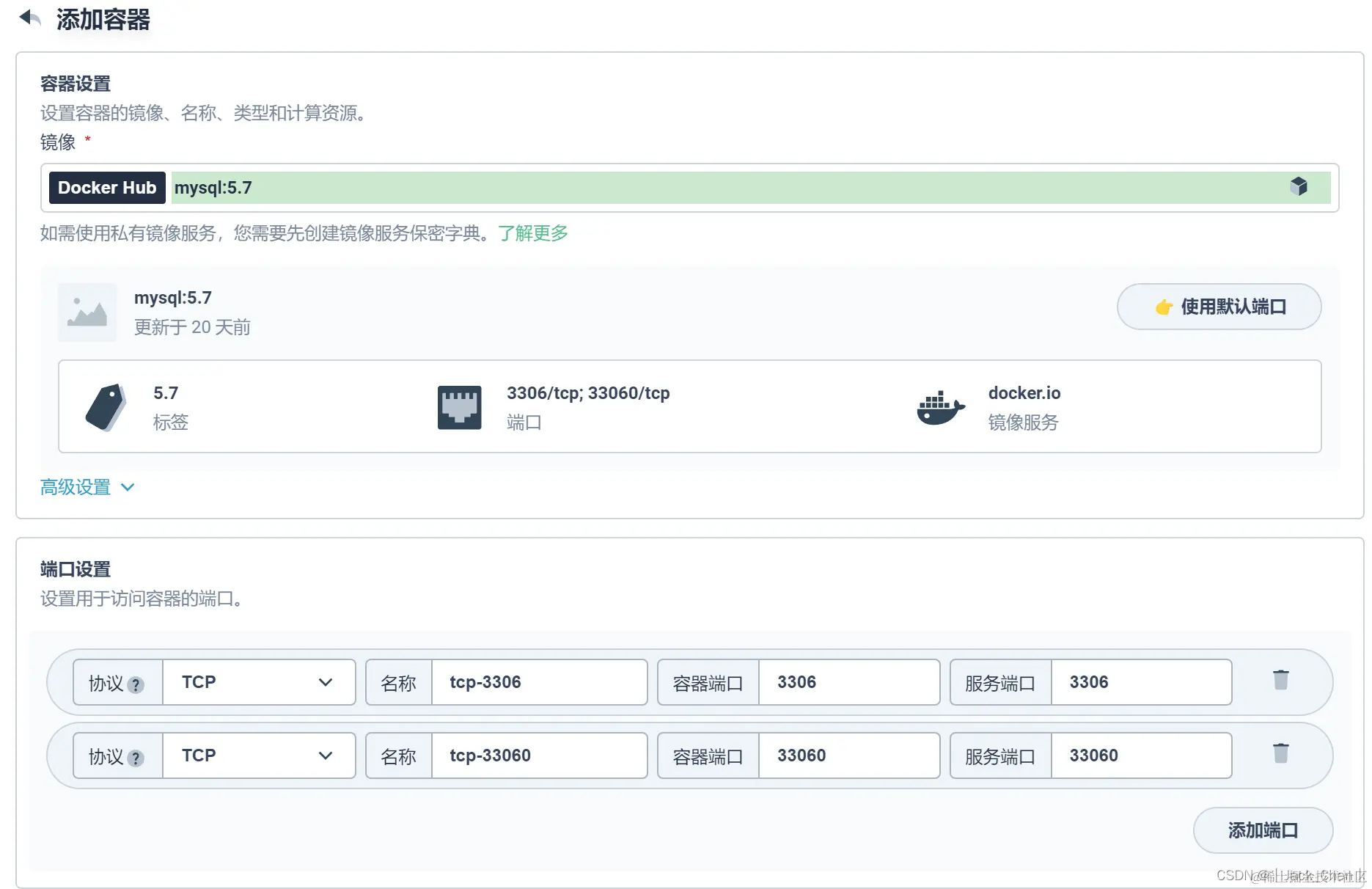Open the TCP protocol dropdown for tcp-3306

click(259, 682)
